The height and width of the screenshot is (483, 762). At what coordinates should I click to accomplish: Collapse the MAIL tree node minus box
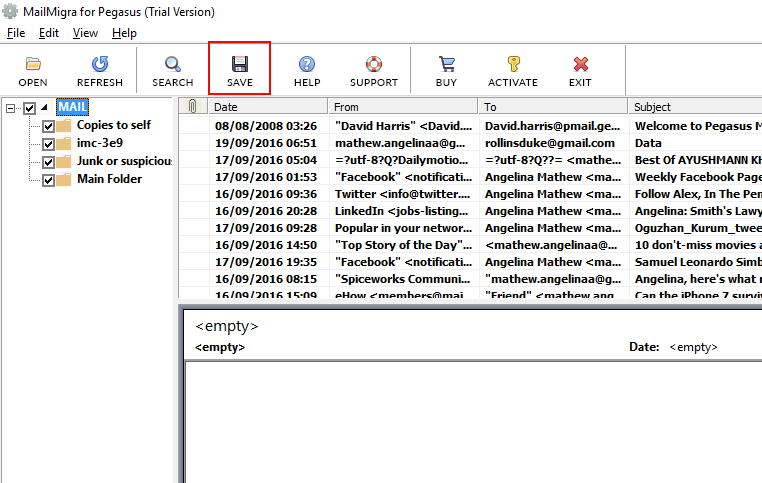pos(10,108)
